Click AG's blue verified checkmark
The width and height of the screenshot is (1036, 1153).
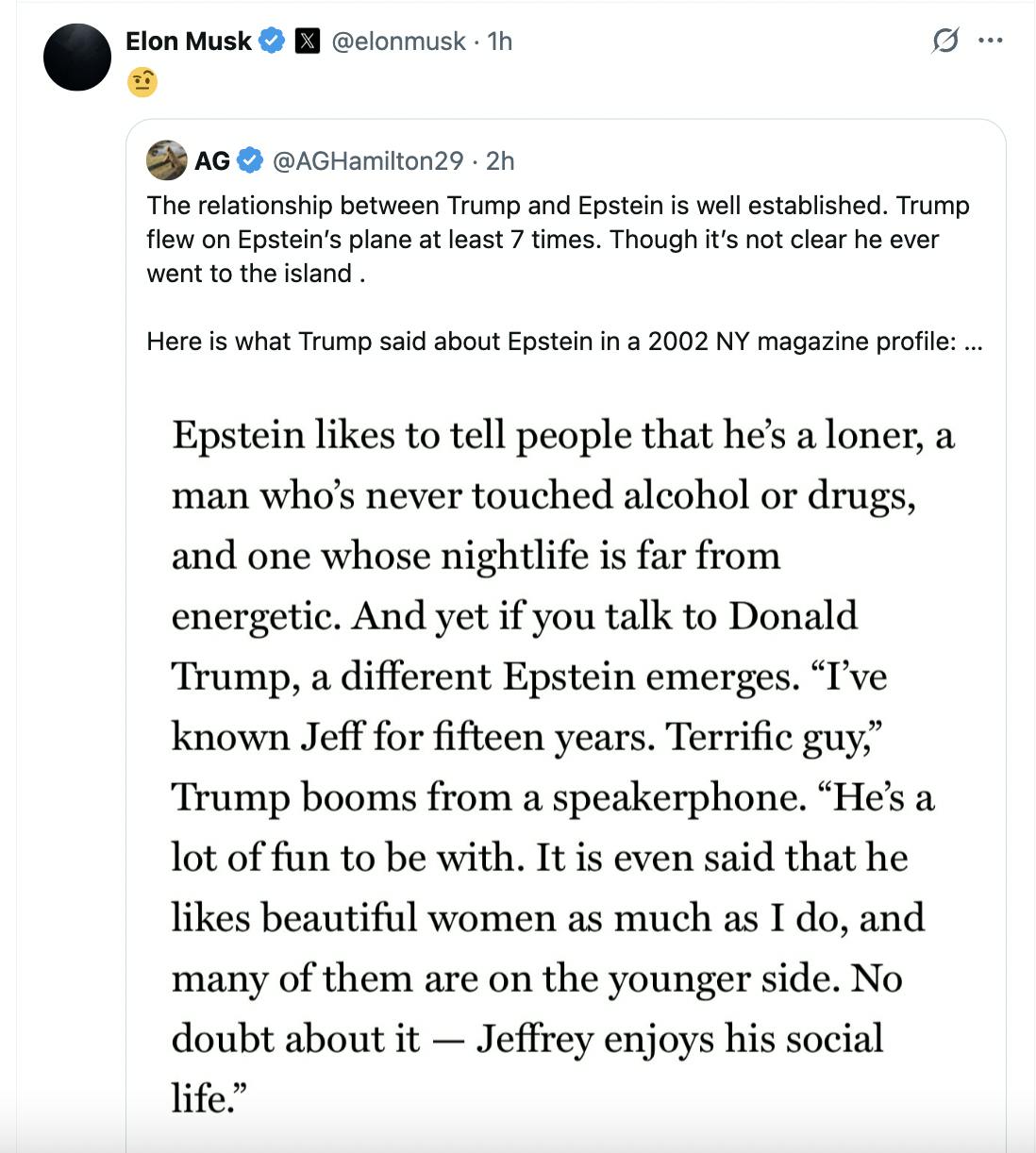(x=249, y=160)
